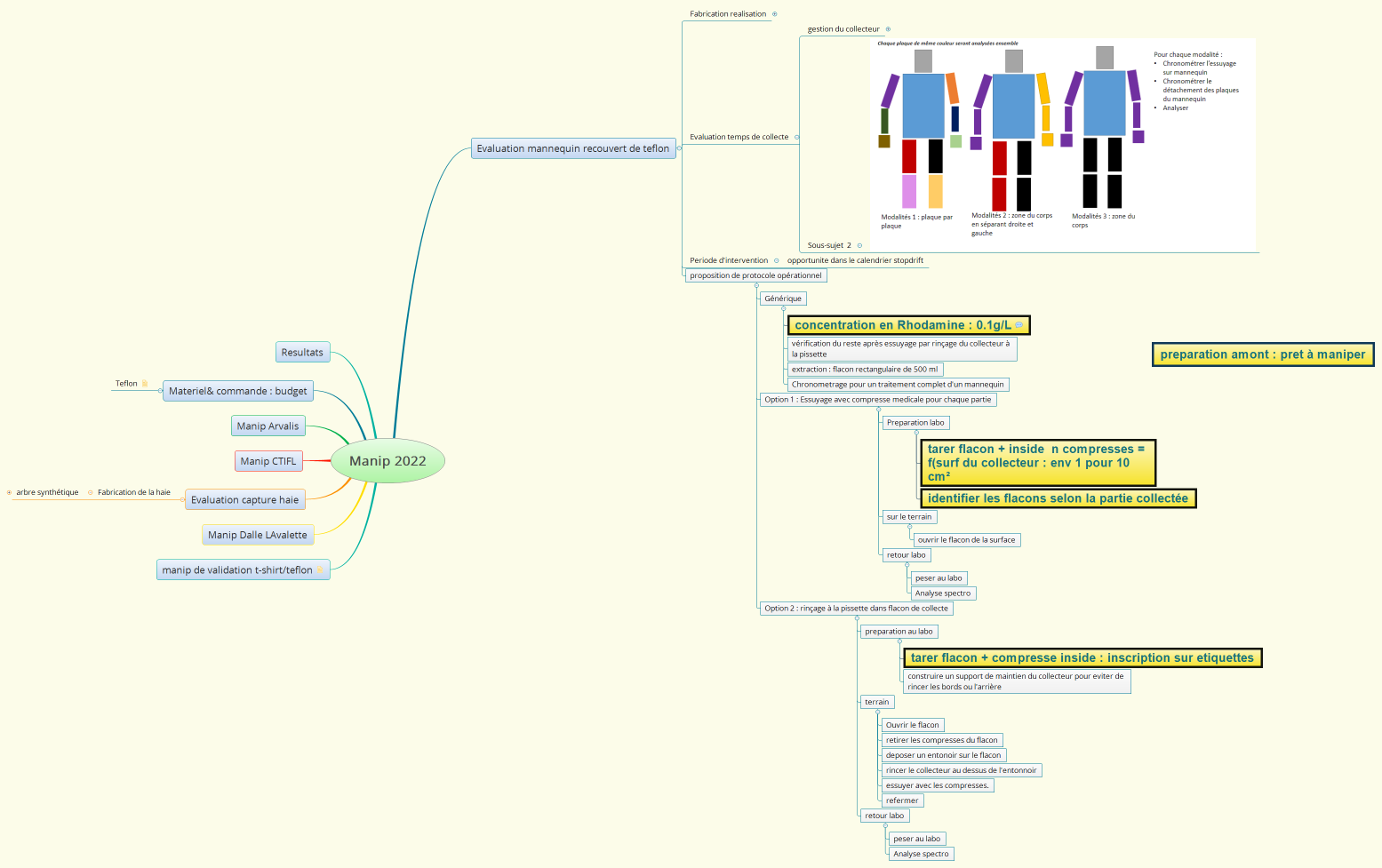The image size is (1382, 868).
Task: Select the identifier les flacons highlighted topic
Action: 1058,498
